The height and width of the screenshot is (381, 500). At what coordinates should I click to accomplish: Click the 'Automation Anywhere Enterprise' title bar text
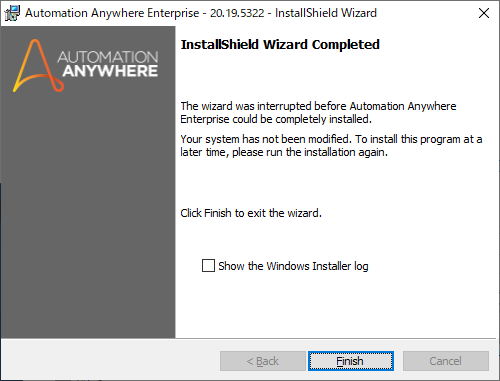point(112,13)
